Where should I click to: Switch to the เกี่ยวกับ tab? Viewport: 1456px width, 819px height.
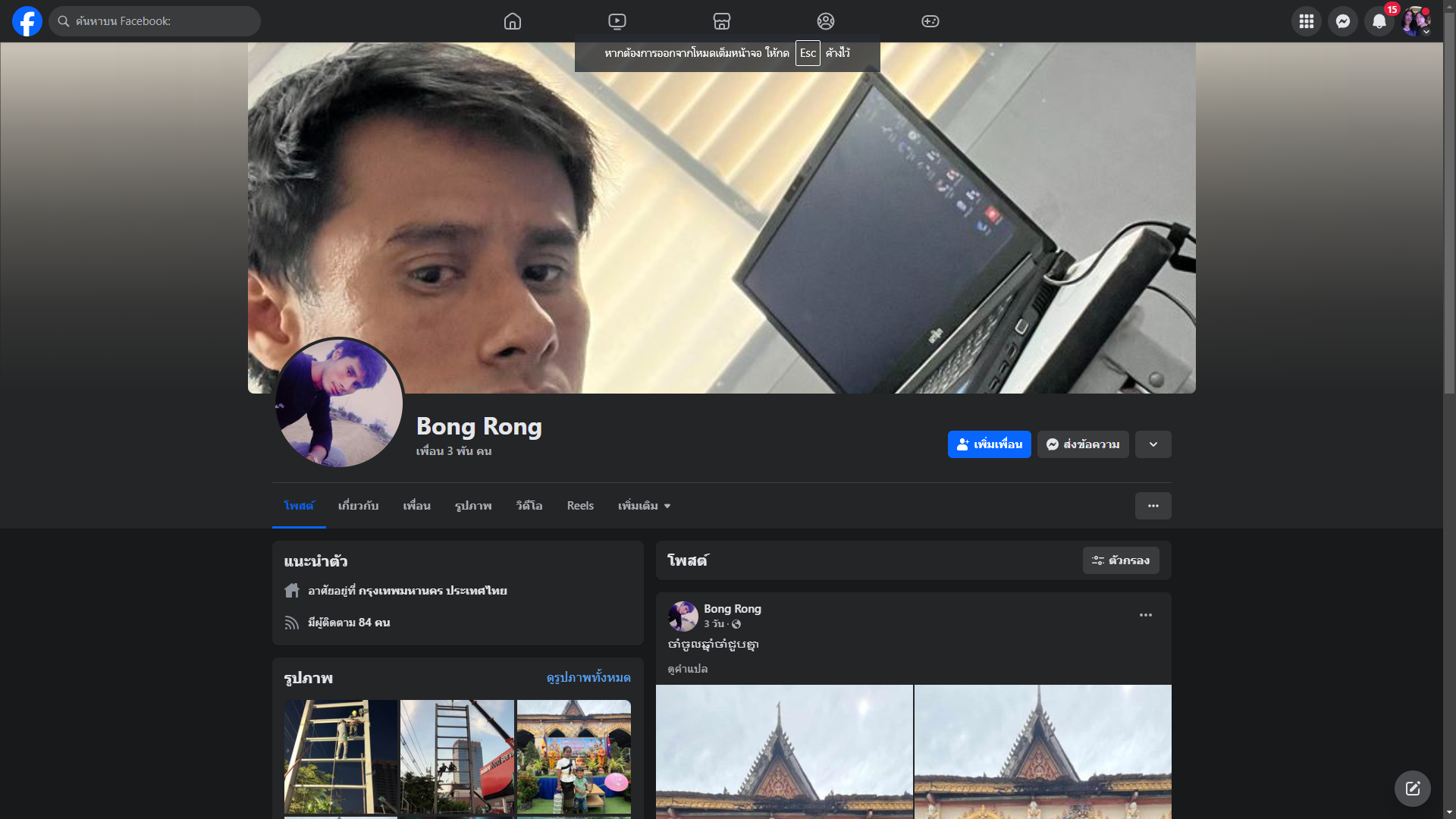(x=358, y=506)
